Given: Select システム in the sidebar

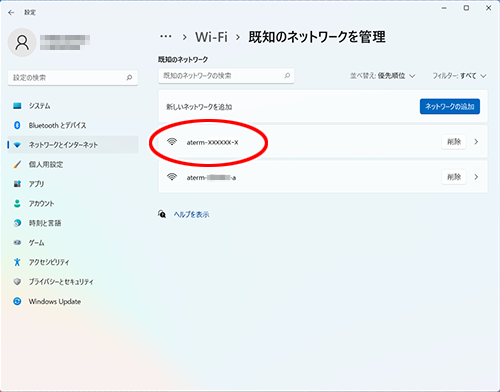Looking at the screenshot, I should (73, 106).
